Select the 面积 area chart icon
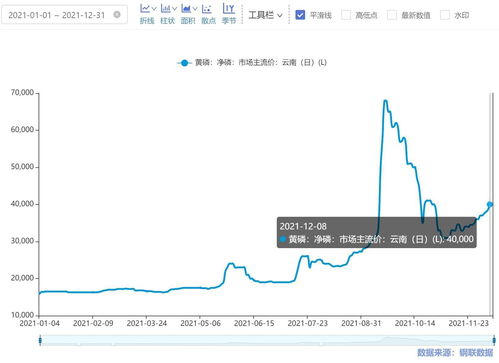The width and height of the screenshot is (499, 363). point(186,8)
